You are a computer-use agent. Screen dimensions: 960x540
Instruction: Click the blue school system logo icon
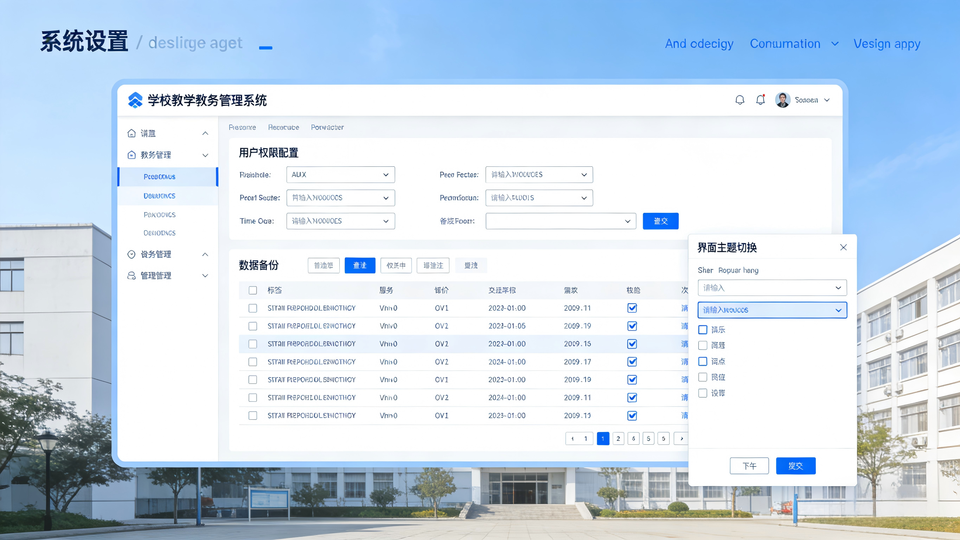tap(136, 100)
